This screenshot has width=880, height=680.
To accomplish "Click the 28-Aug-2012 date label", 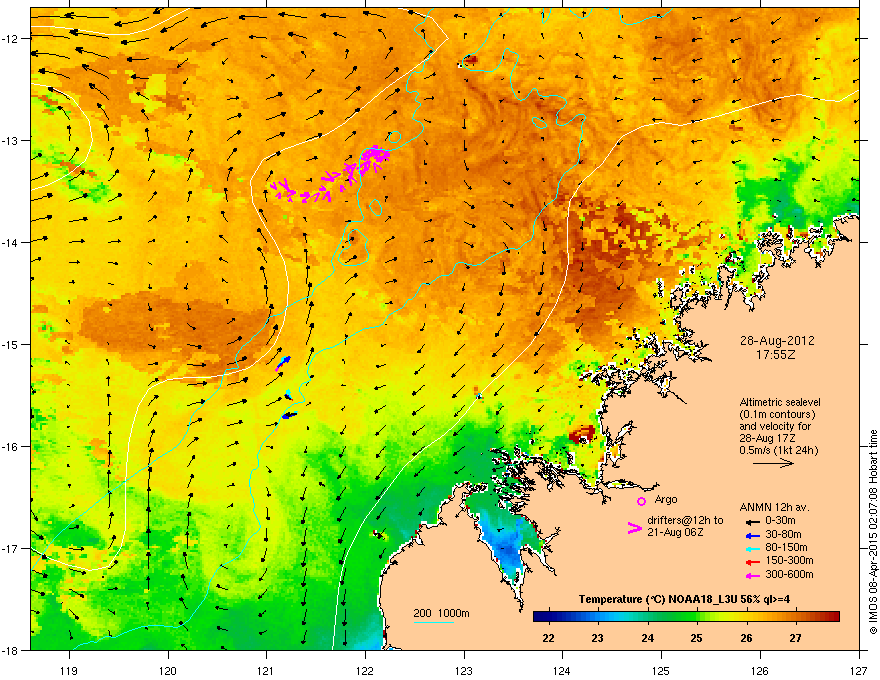I will coord(777,341).
